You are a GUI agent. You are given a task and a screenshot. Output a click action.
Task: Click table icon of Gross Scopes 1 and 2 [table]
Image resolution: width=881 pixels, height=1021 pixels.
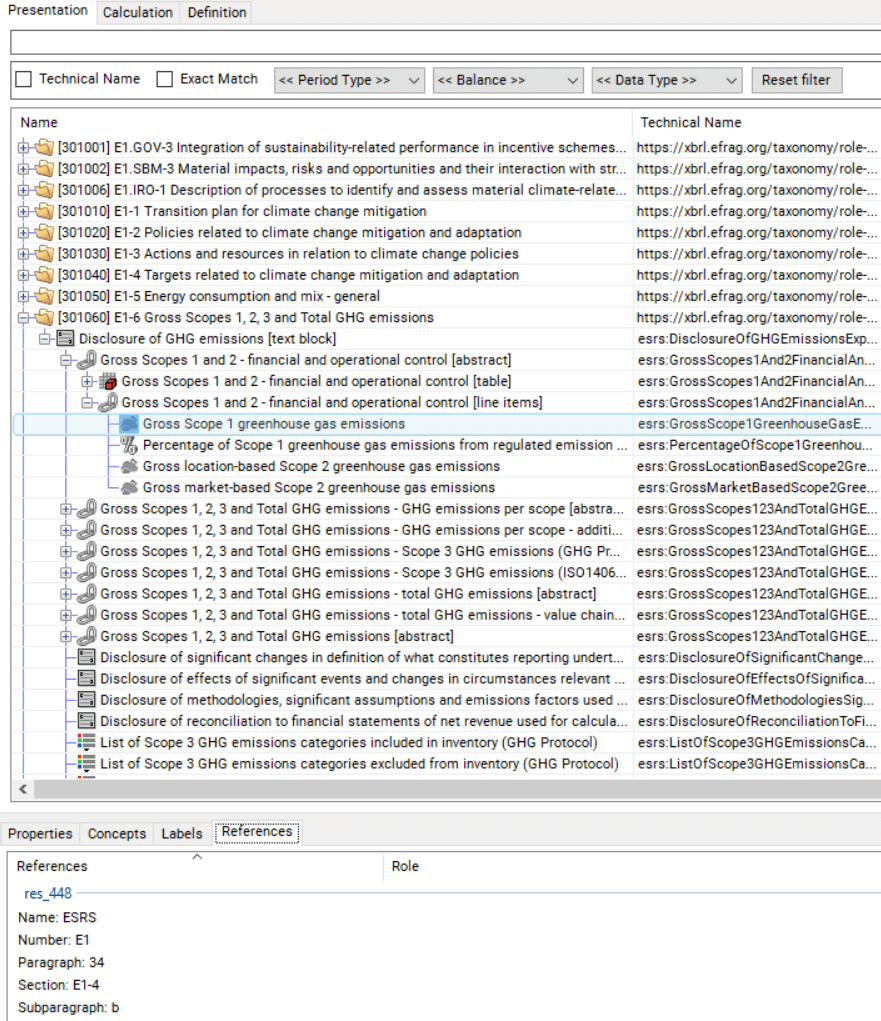(x=108, y=382)
